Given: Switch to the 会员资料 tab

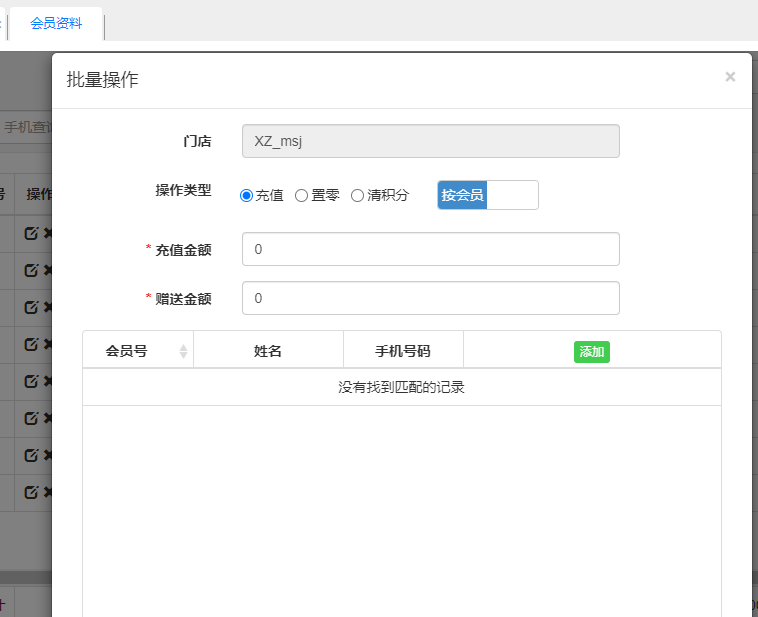Looking at the screenshot, I should (56, 24).
